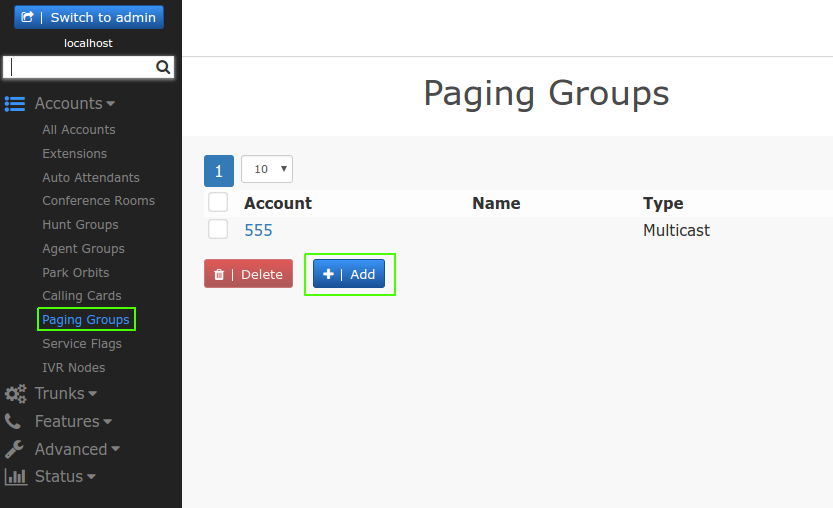Click the trash icon on Delete

pyautogui.click(x=219, y=275)
